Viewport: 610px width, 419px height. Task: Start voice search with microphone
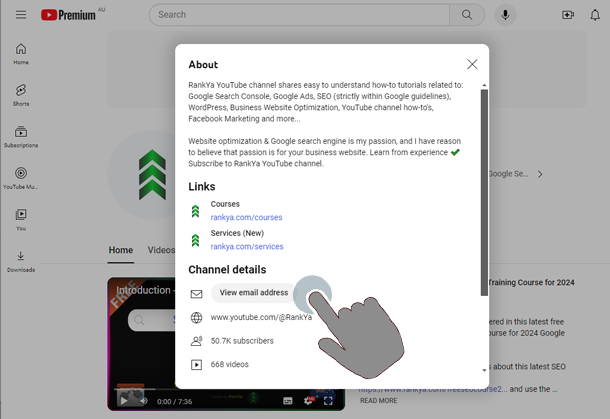[x=505, y=15]
